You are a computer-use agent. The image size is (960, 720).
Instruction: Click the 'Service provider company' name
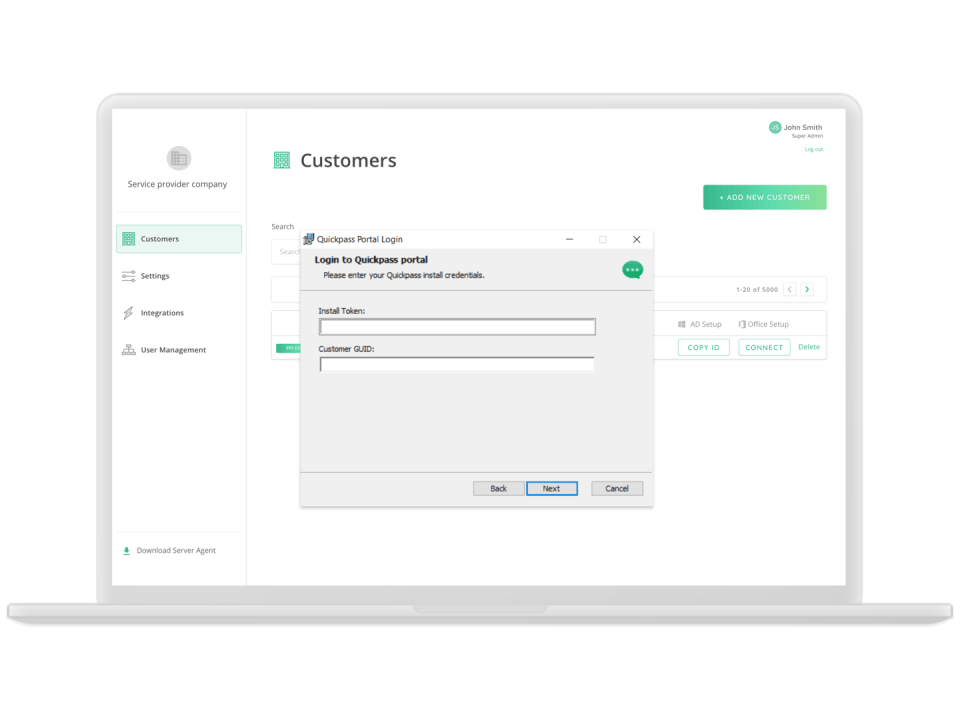click(x=177, y=184)
